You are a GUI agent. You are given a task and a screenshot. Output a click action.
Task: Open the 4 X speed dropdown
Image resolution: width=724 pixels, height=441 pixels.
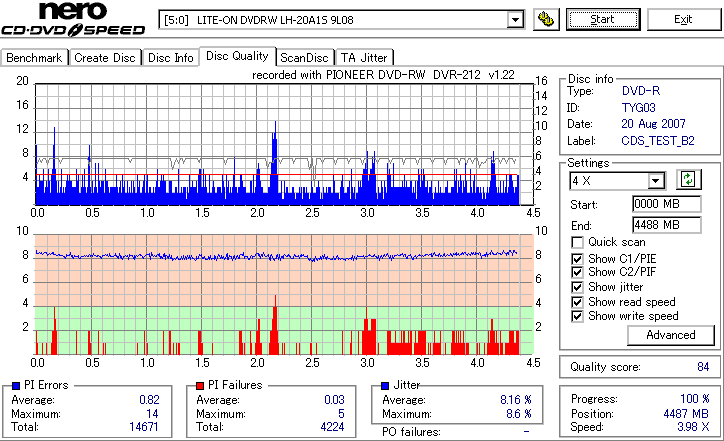(x=655, y=181)
